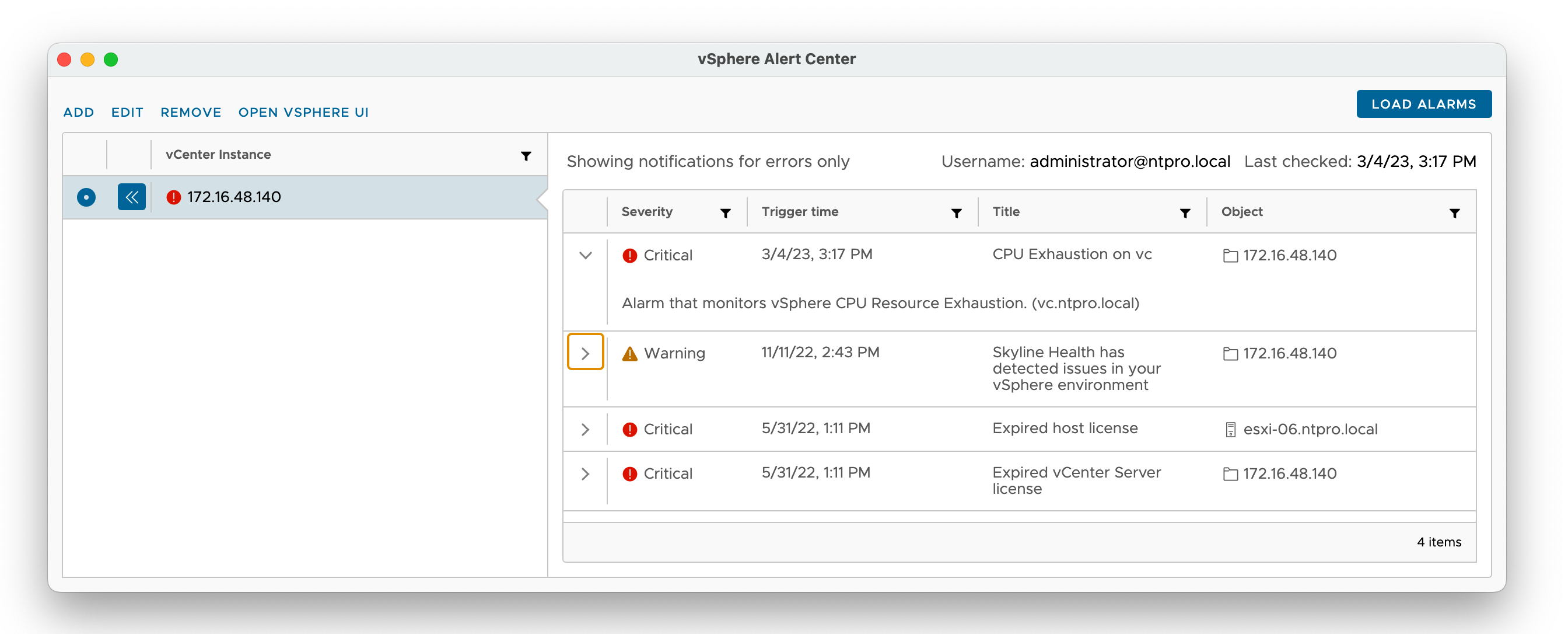Expand the Skyline Health warning row
Viewport: 1568px width, 634px height.
point(585,353)
